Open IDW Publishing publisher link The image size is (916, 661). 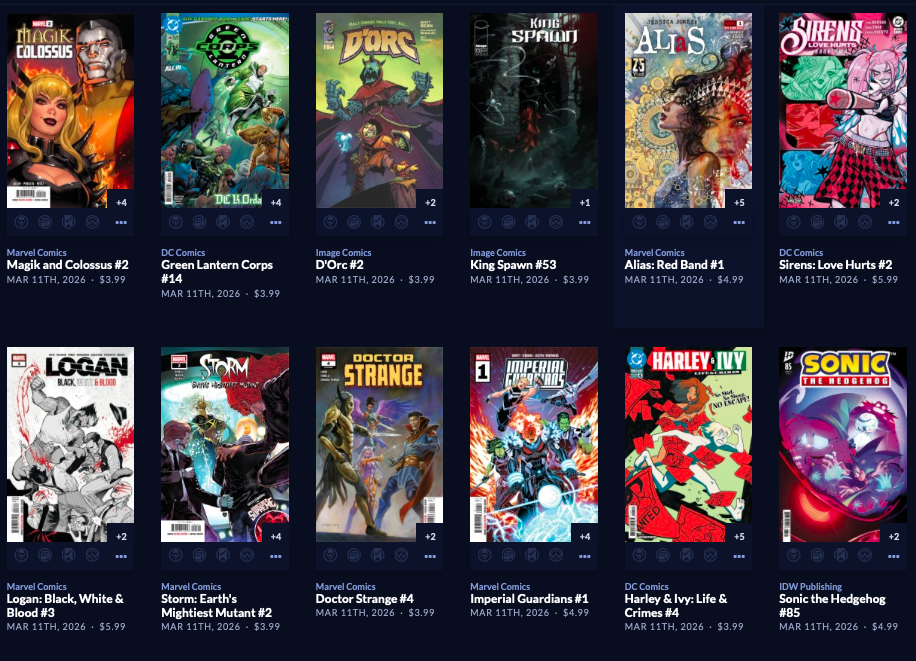810,586
